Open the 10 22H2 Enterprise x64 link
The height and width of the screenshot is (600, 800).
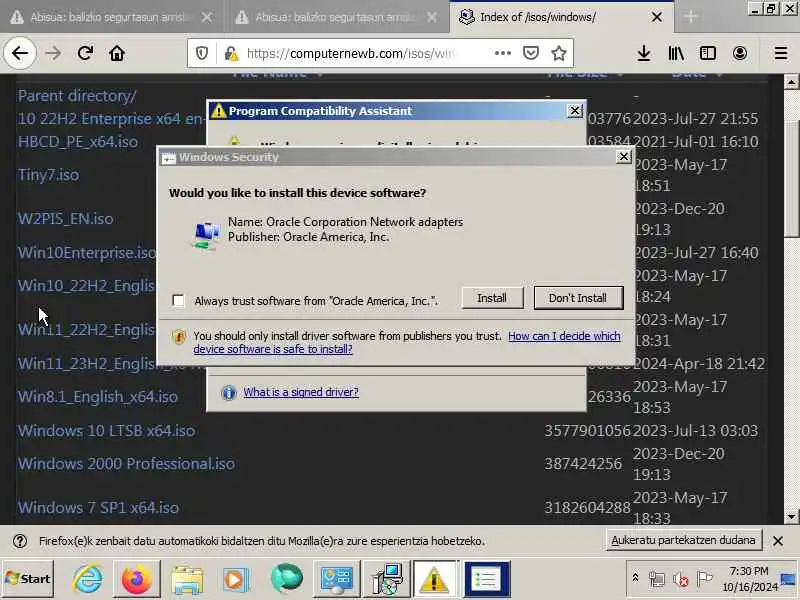coord(110,119)
